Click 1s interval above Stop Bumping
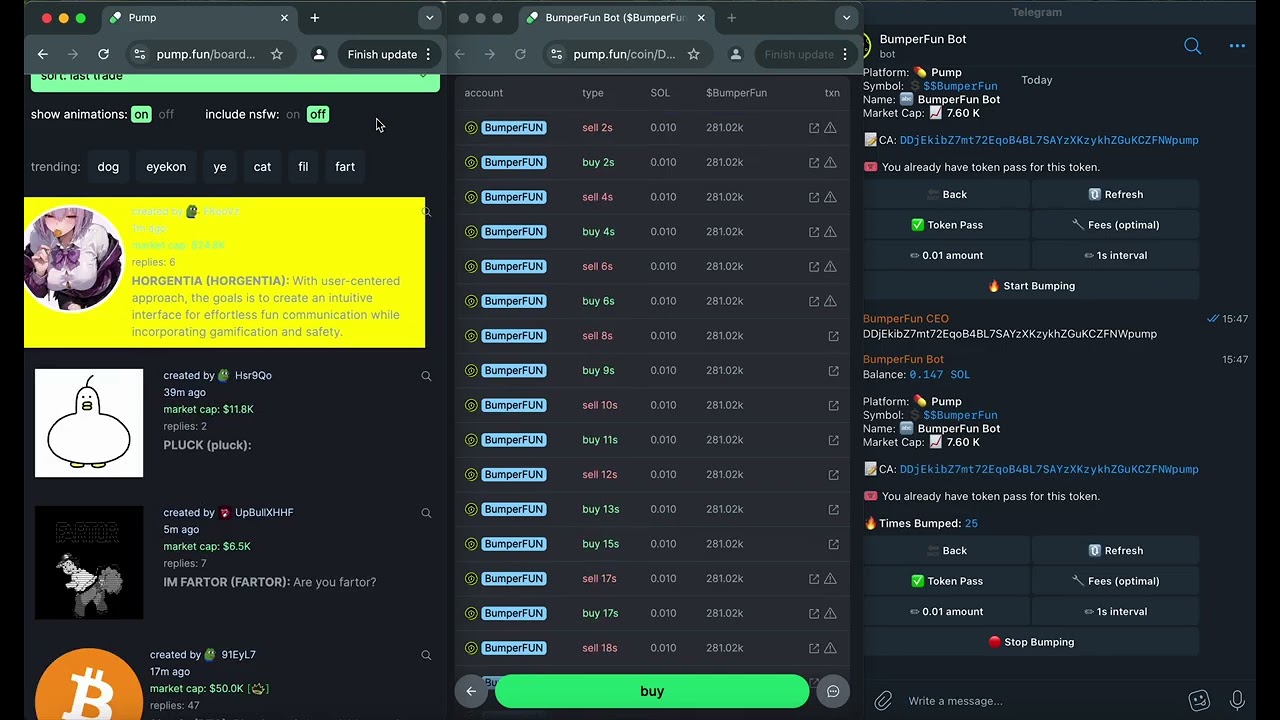 point(1115,612)
